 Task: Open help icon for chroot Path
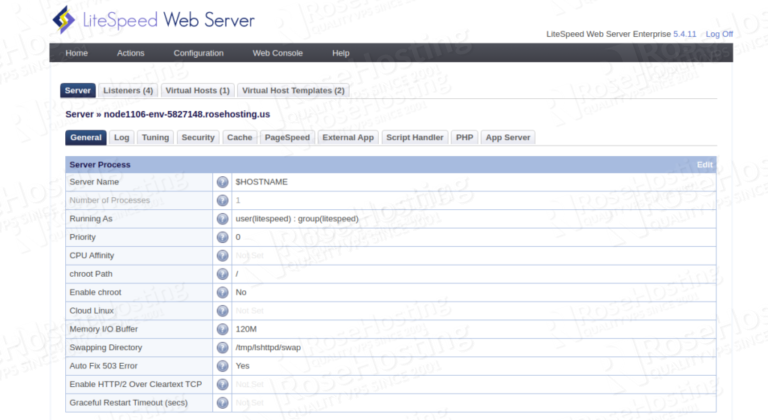222,274
